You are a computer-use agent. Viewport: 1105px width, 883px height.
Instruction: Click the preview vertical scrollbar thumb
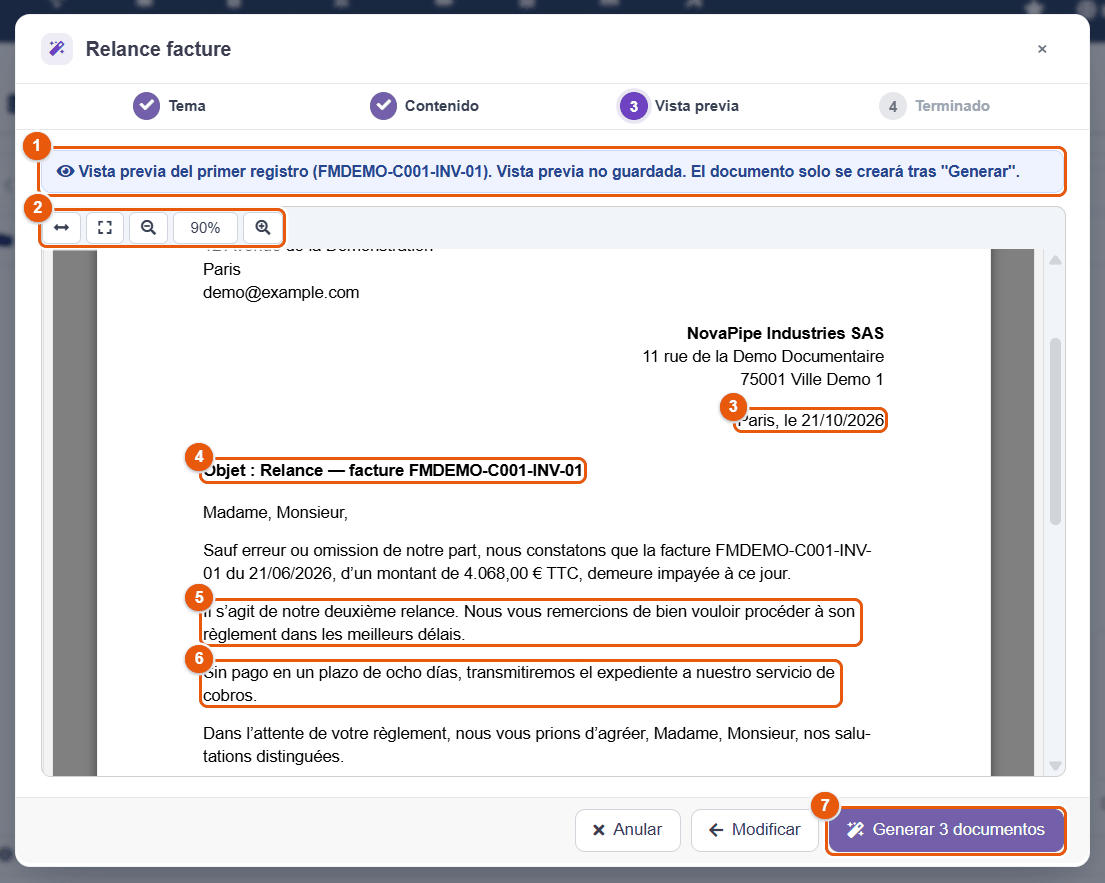[x=1055, y=431]
